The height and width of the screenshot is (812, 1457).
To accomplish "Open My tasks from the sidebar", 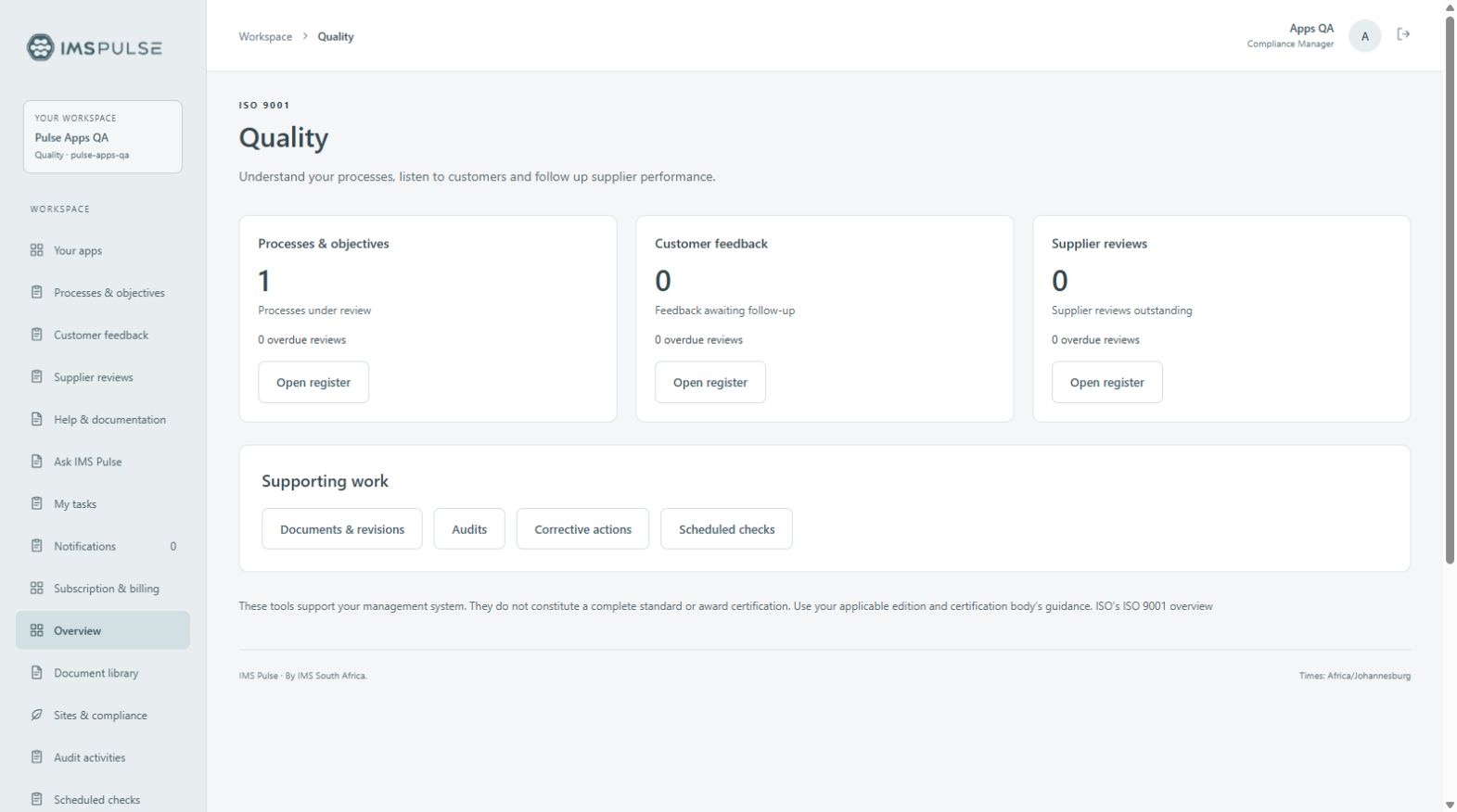I will click(x=103, y=503).
